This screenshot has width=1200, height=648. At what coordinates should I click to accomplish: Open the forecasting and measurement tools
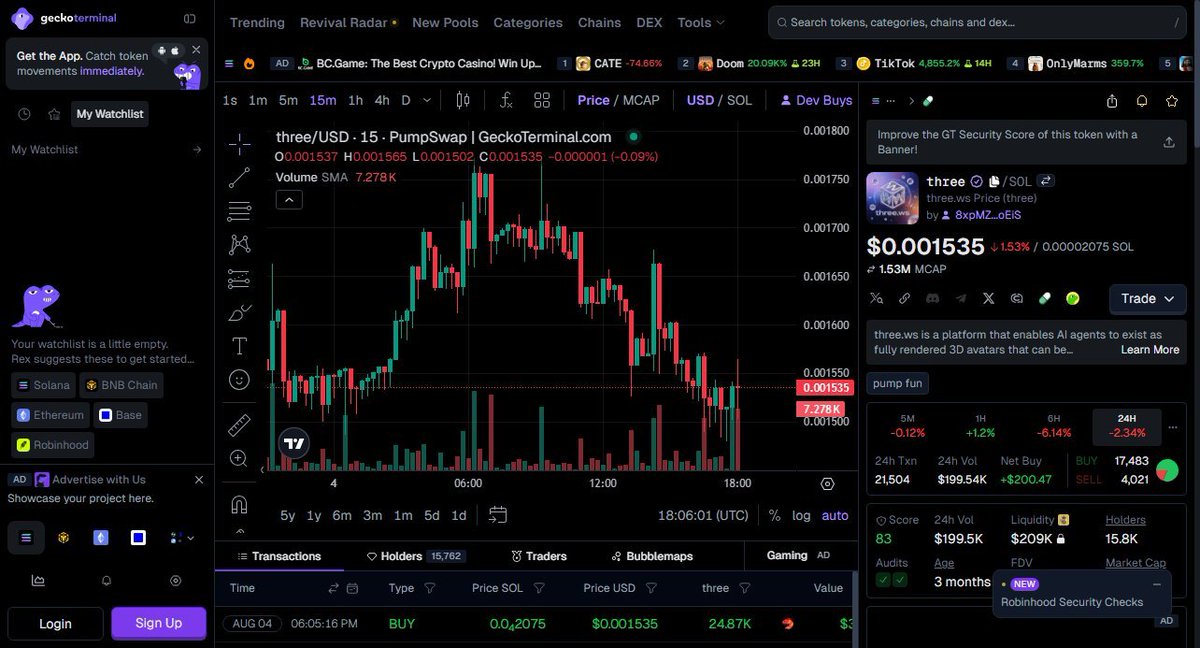239,278
